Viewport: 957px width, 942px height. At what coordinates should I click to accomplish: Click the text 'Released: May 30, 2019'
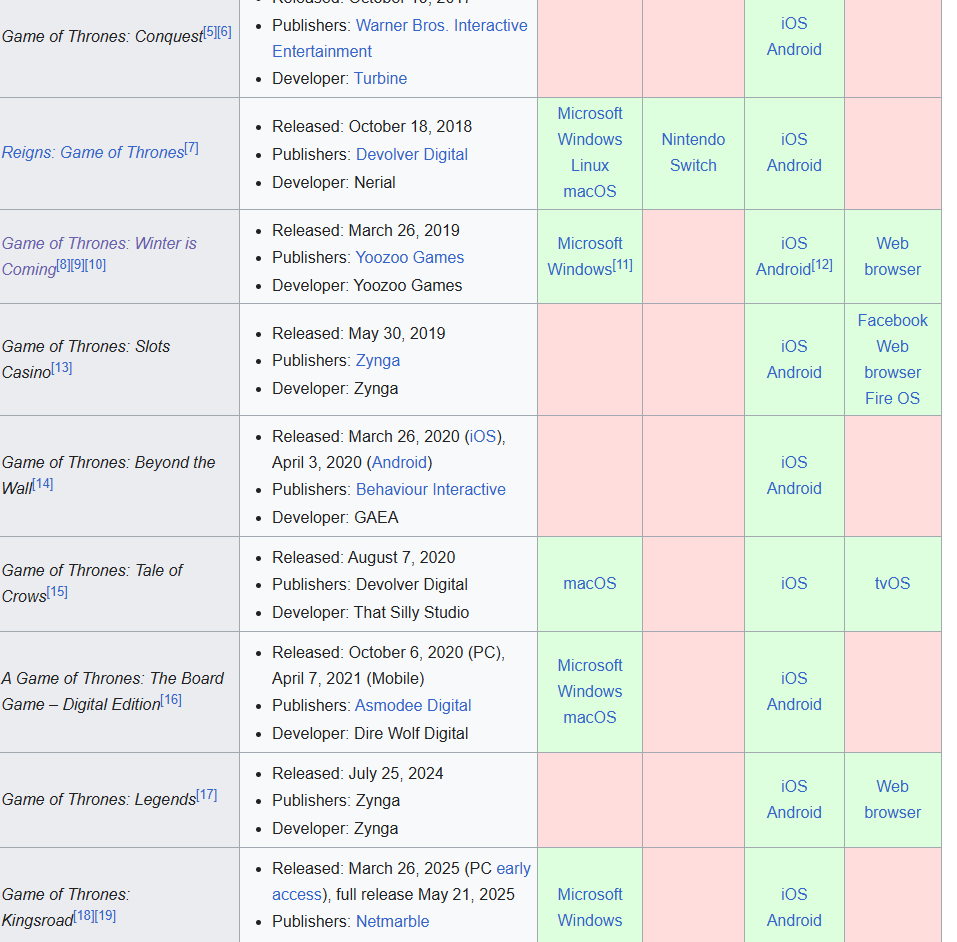point(359,333)
